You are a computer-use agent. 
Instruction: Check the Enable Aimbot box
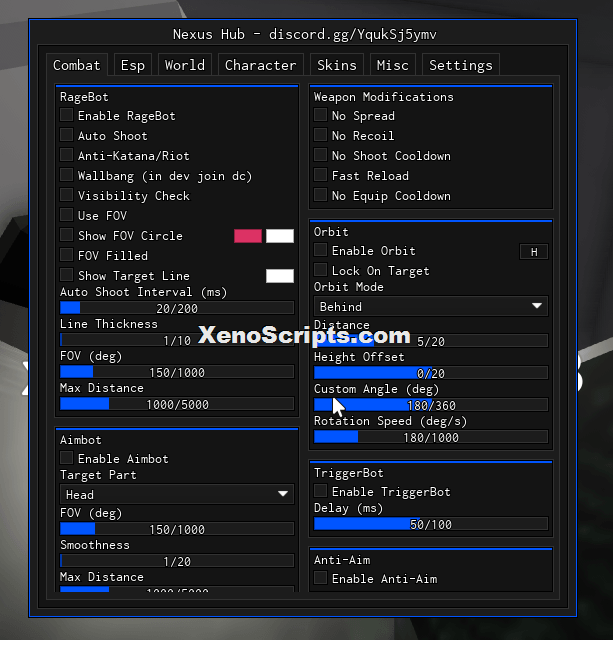tap(66, 458)
